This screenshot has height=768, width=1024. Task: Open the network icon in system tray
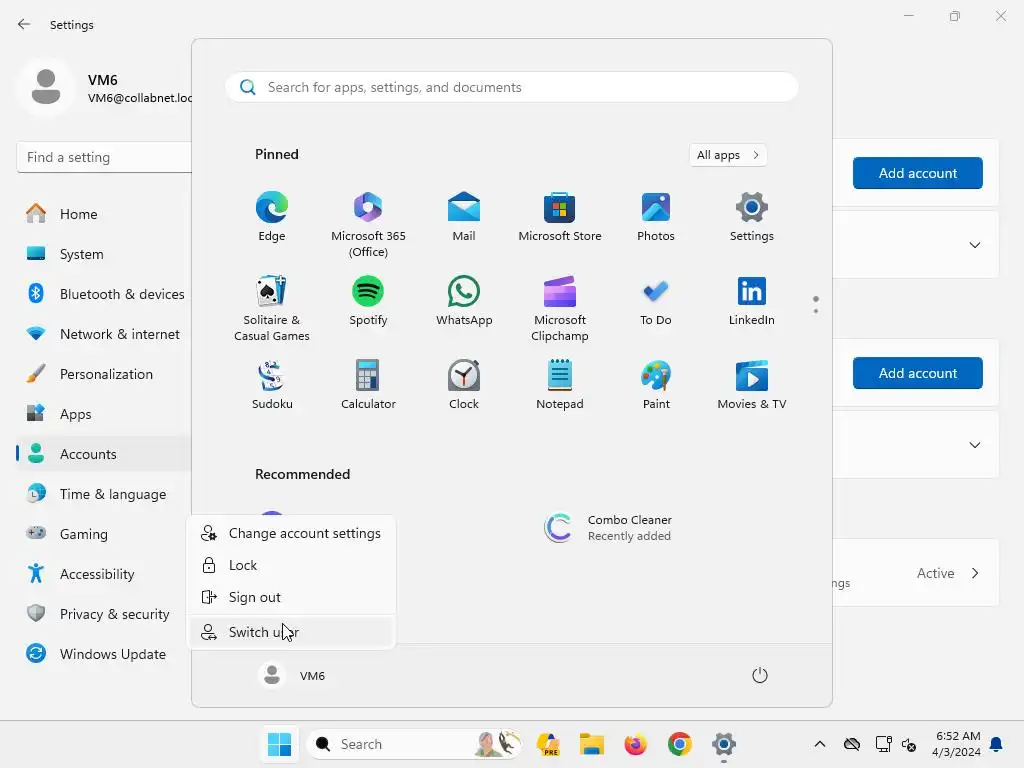883,744
